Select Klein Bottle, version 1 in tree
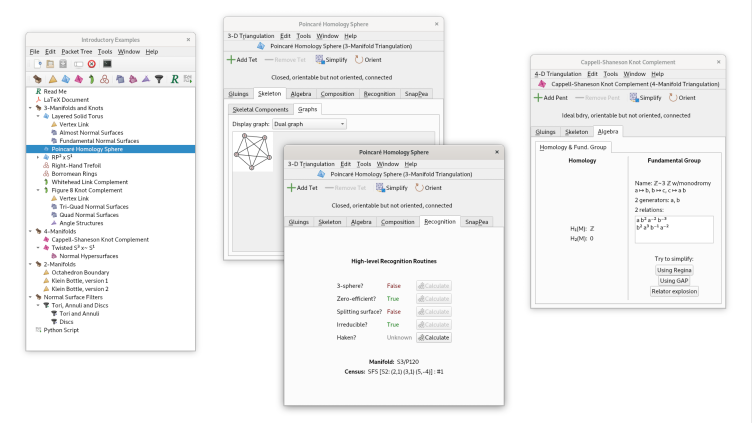The width and height of the screenshot is (752, 423). (x=83, y=281)
